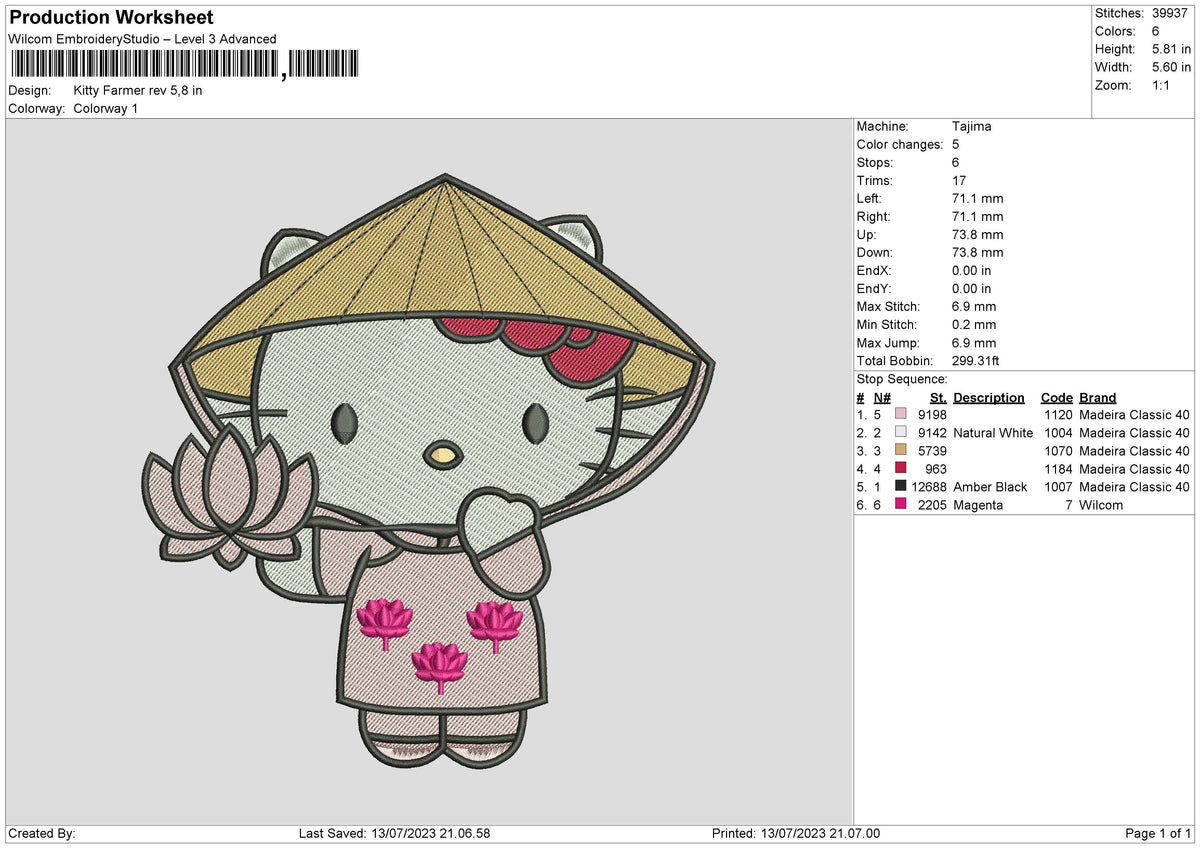Click the red swatch for code 1184
This screenshot has height=848, width=1200.
click(x=901, y=469)
